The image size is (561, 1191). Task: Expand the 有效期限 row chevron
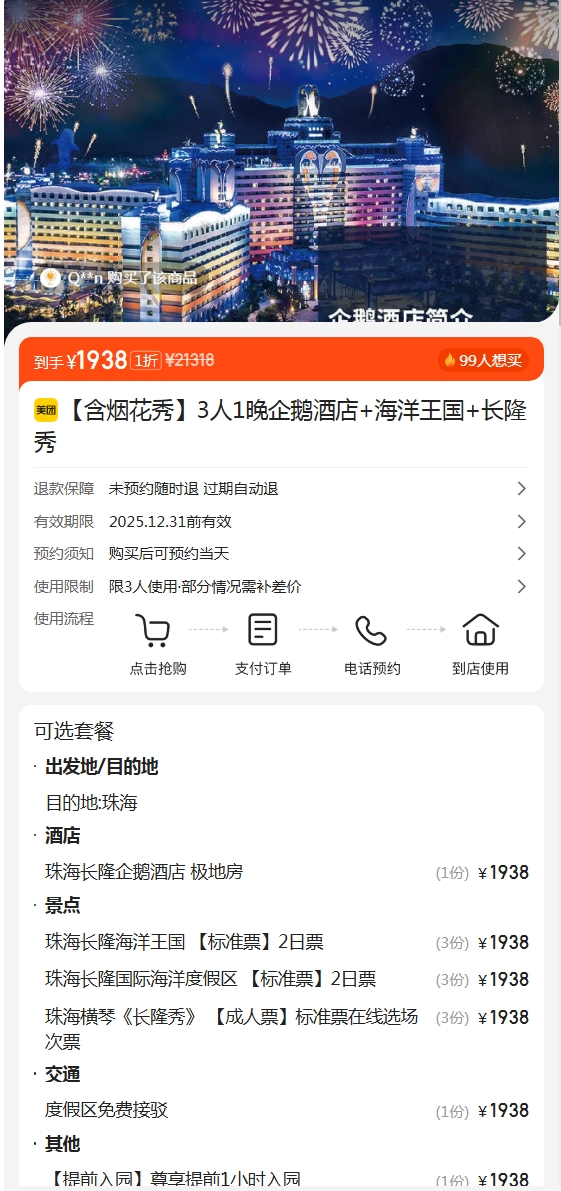pos(522,521)
